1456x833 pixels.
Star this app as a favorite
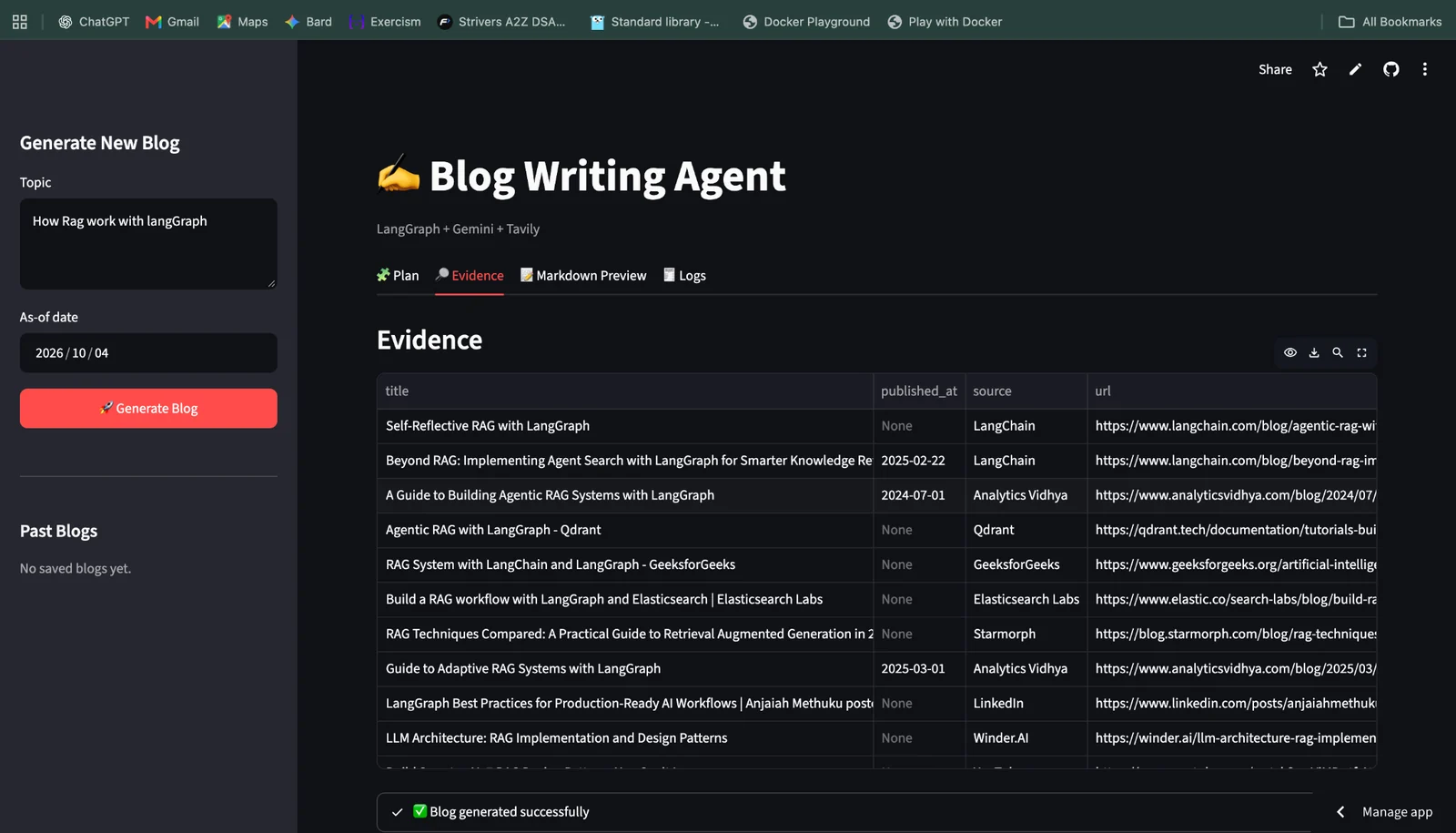pos(1319,69)
